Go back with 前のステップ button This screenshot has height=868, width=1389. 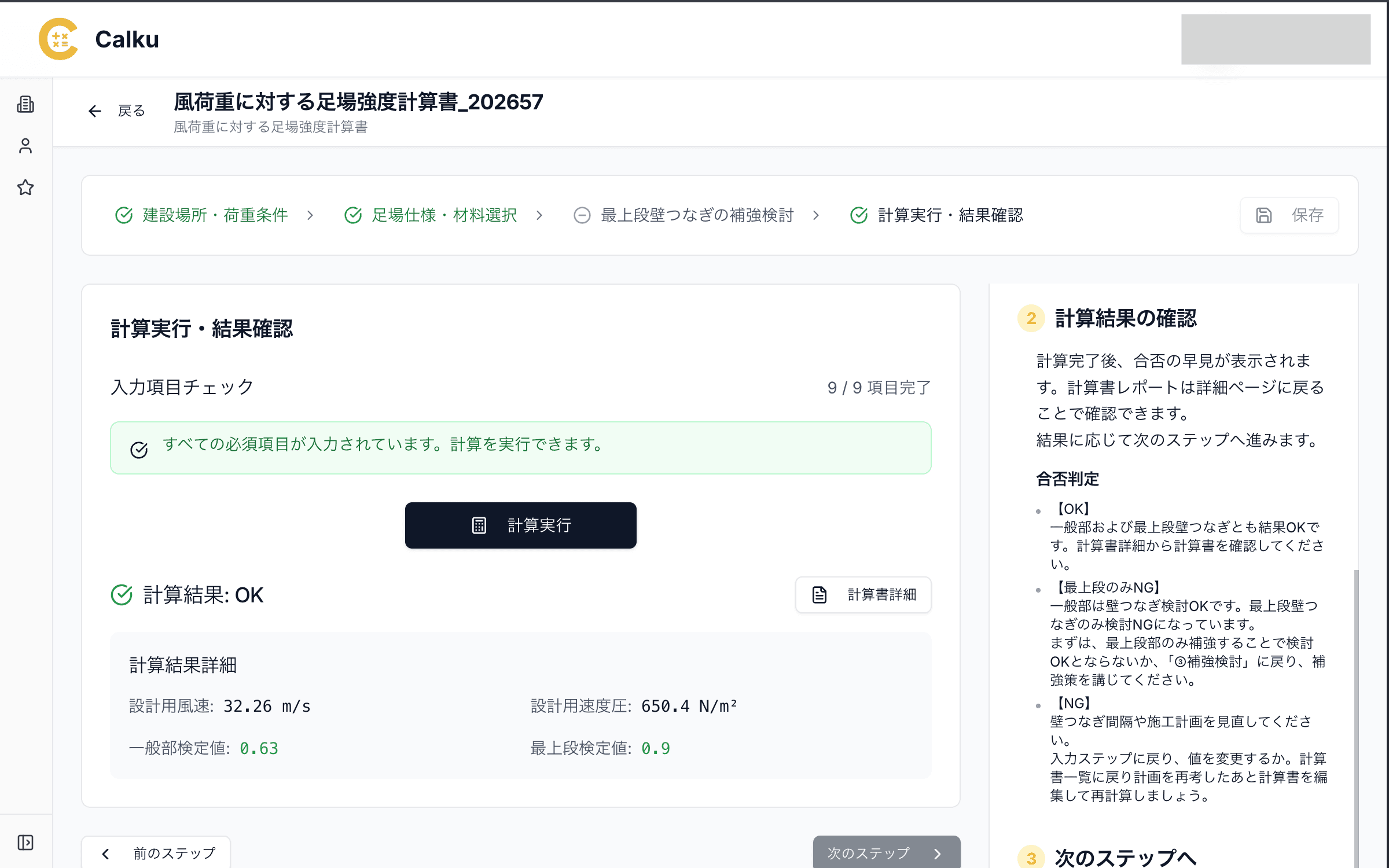pyautogui.click(x=156, y=853)
